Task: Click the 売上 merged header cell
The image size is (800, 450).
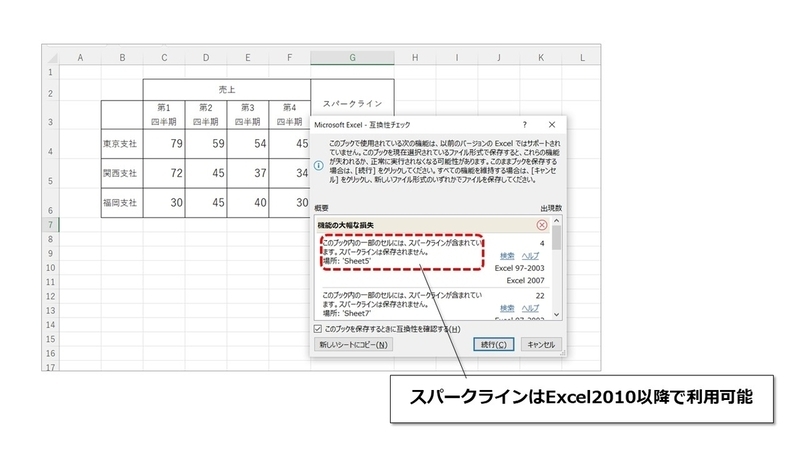Action: tap(227, 90)
